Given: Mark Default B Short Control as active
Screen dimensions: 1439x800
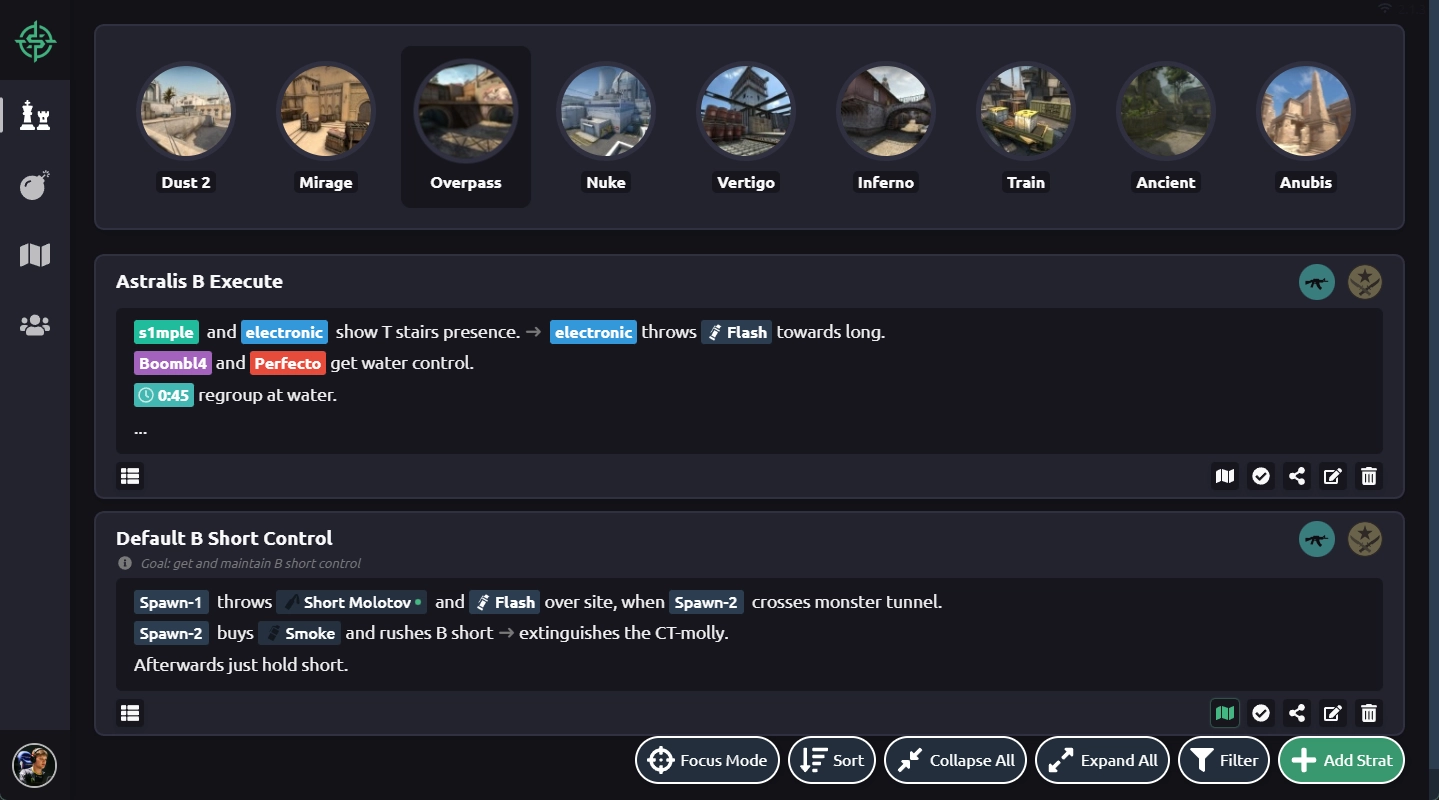Looking at the screenshot, I should 1260,713.
